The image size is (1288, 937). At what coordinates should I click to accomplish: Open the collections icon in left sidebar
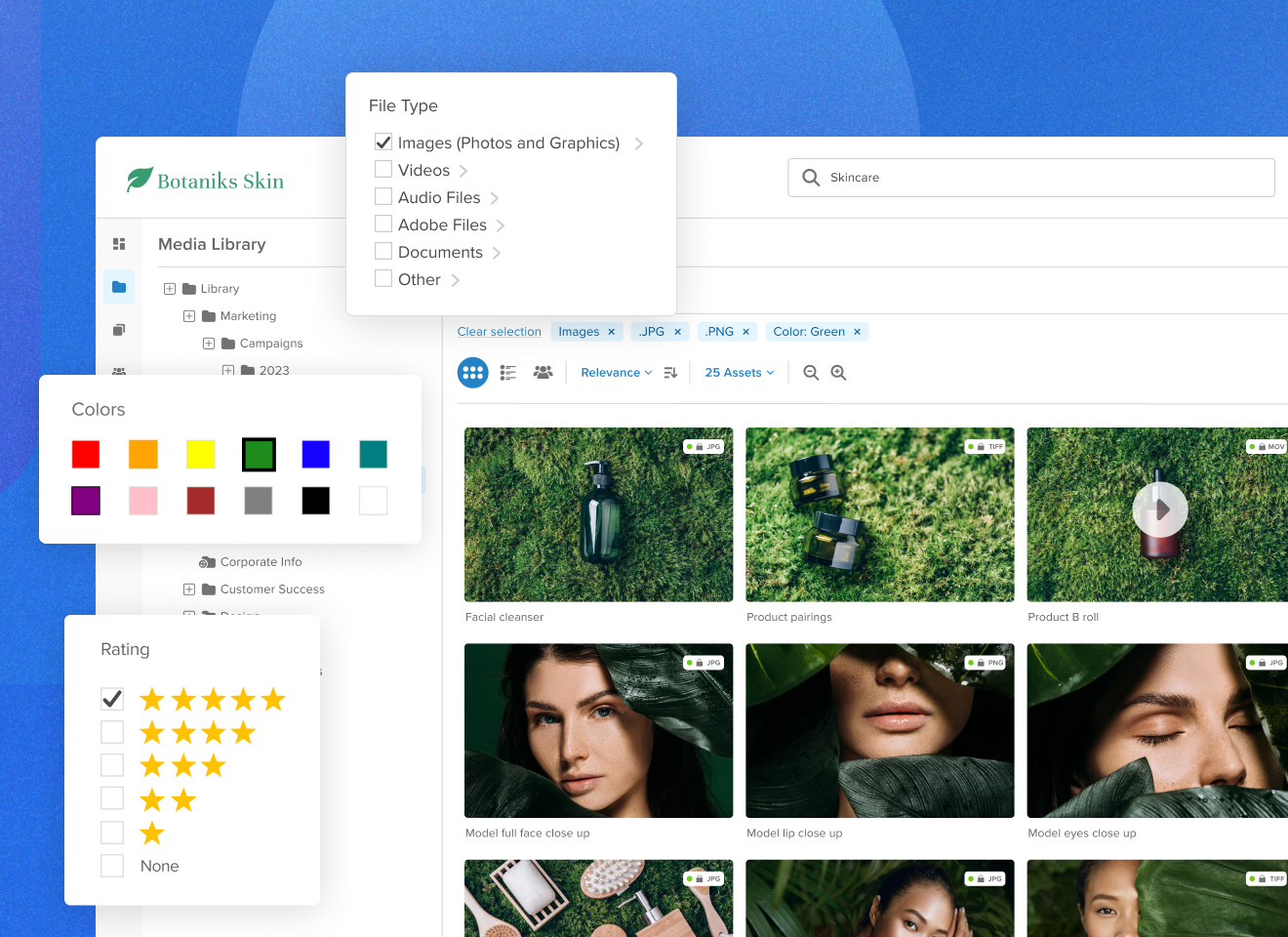click(x=119, y=330)
